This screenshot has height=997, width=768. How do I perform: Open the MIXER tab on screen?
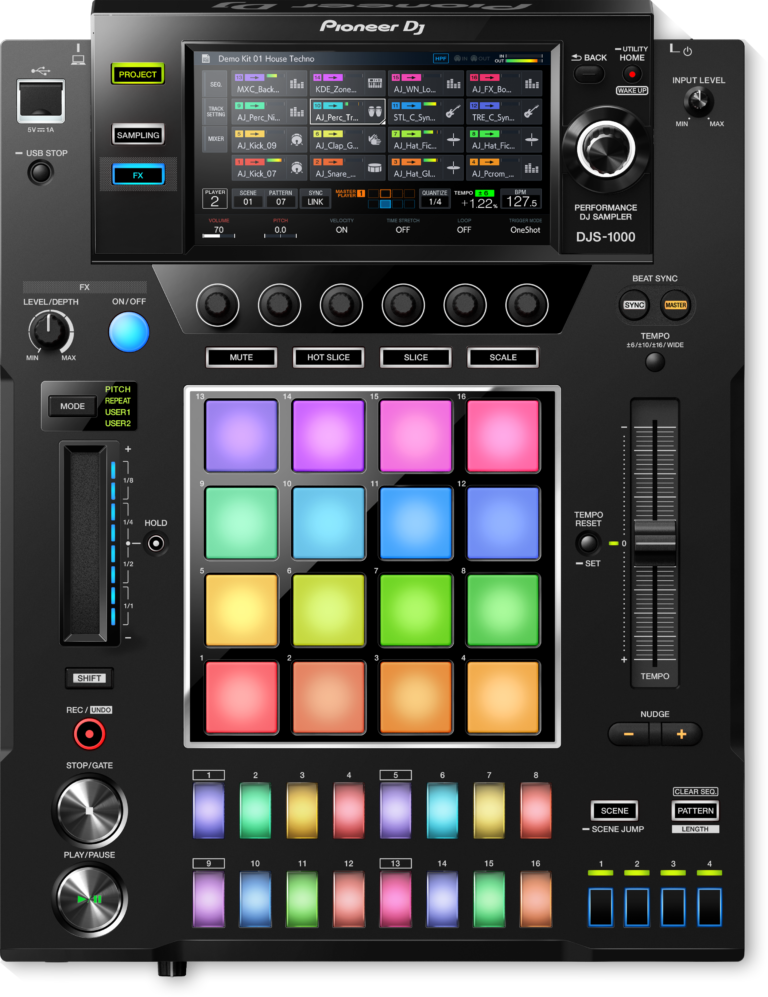coord(216,139)
